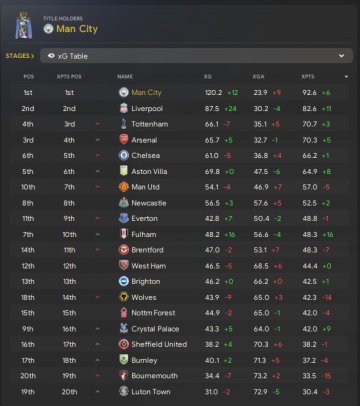Image resolution: width=360 pixels, height=406 pixels.
Task: Click the Chelsea club crest
Action: [x=124, y=155]
